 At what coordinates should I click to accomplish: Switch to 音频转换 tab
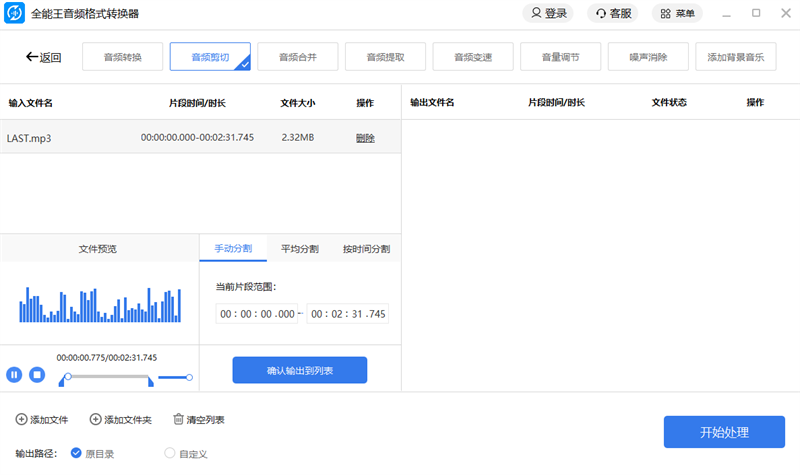point(122,57)
